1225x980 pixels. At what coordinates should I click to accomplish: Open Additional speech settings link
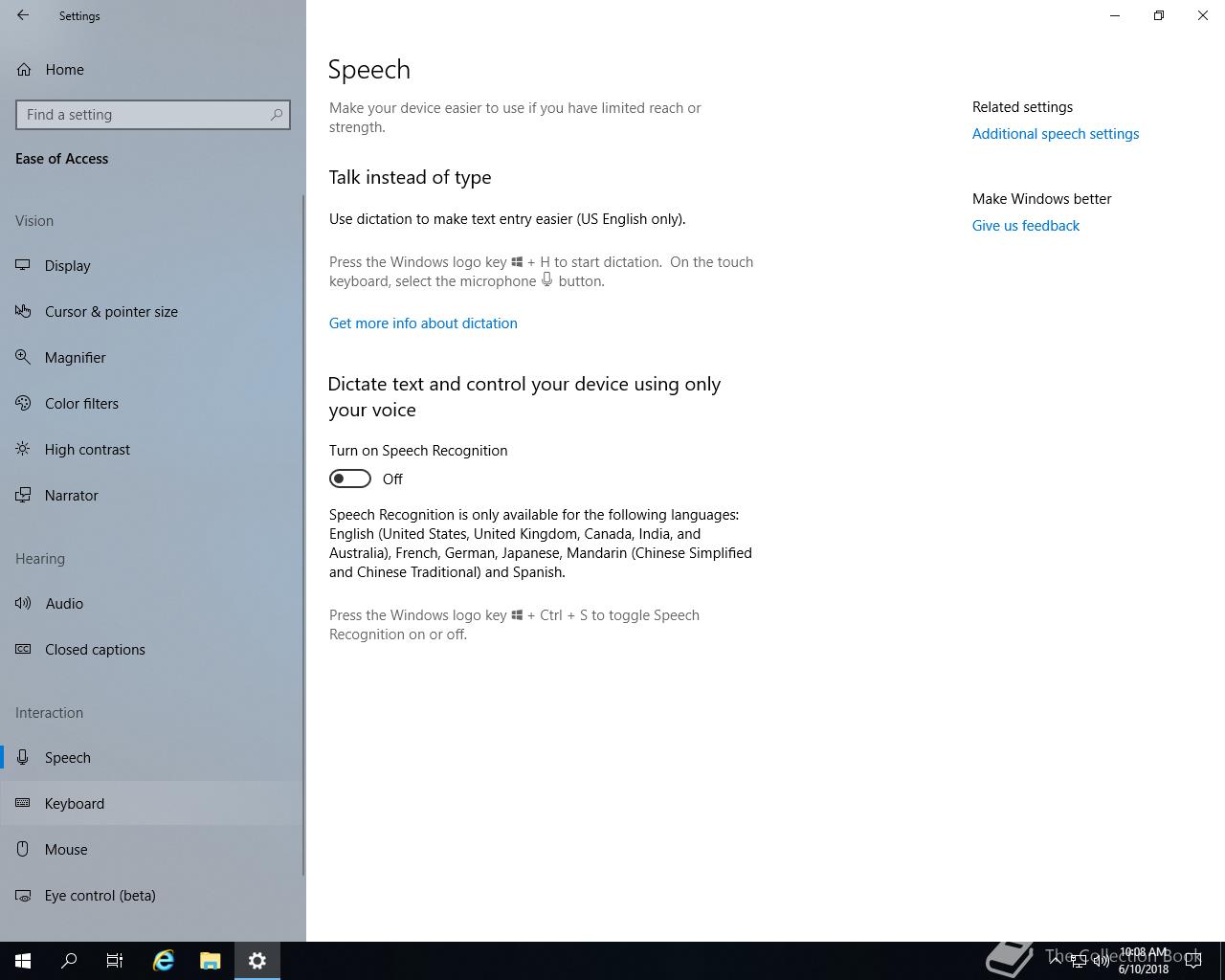point(1056,134)
